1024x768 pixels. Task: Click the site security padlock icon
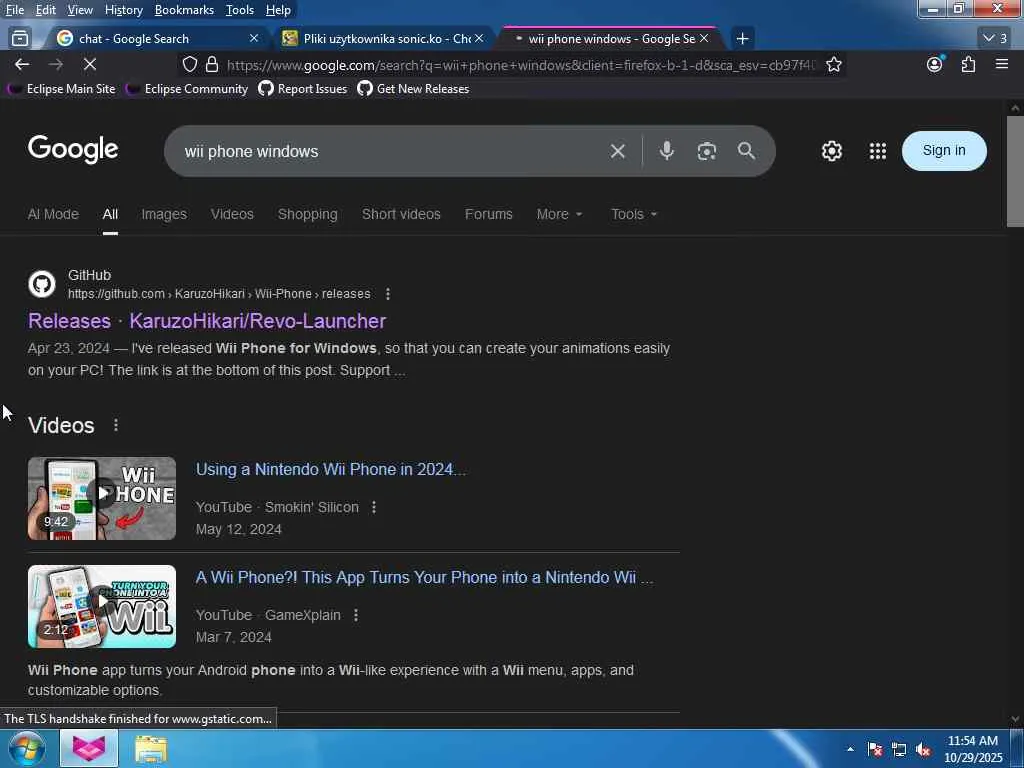click(x=212, y=64)
